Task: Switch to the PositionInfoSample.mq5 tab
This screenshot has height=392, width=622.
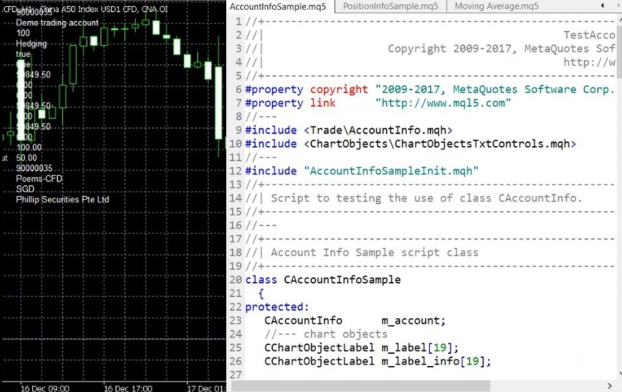Action: click(390, 6)
